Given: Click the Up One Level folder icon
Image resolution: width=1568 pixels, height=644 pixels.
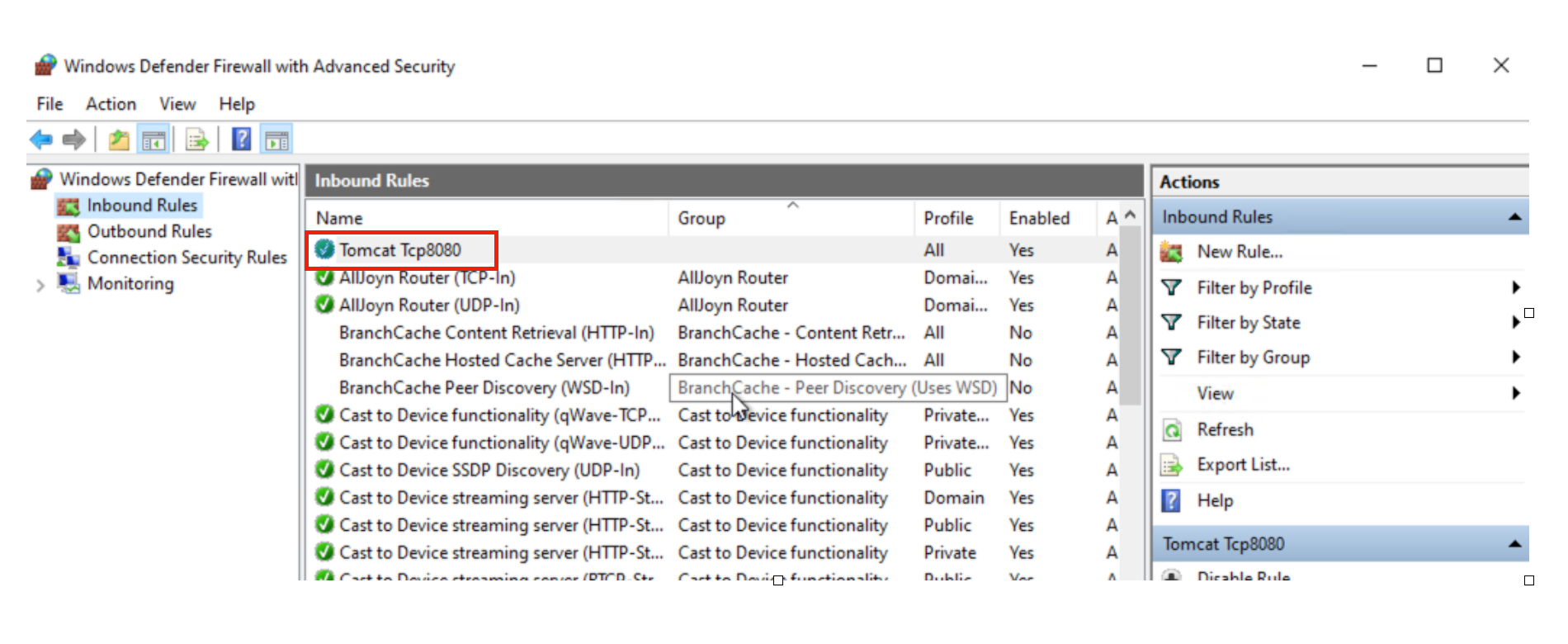Looking at the screenshot, I should [119, 140].
